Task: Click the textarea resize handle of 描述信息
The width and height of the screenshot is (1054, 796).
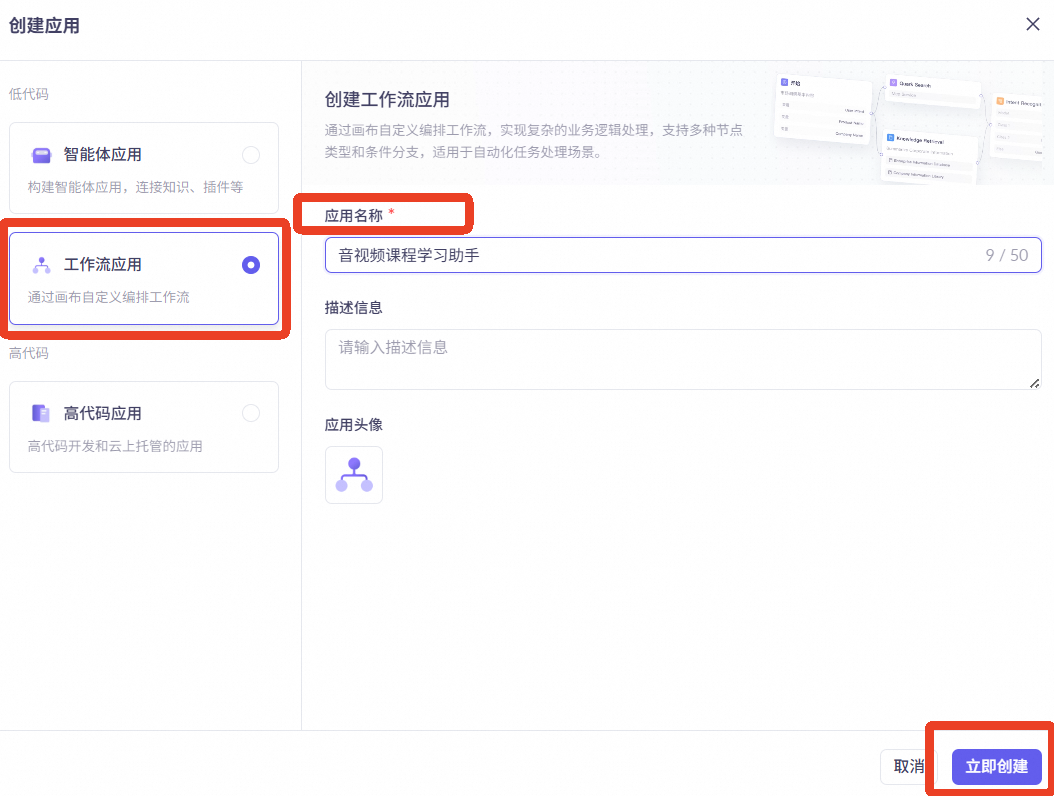Action: tap(1035, 383)
